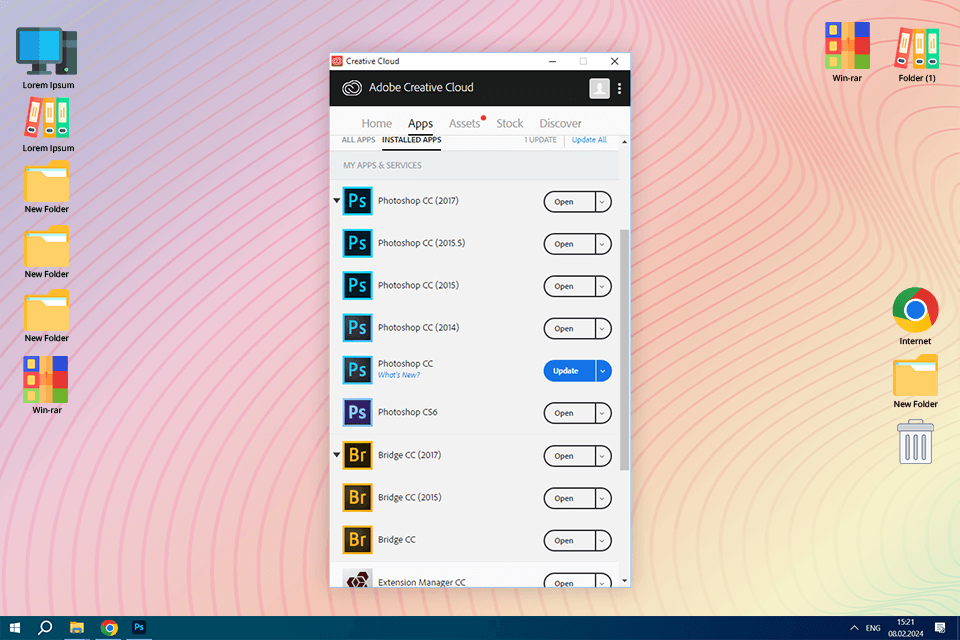Open Photoshop CS6 with its button
This screenshot has width=960, height=640.
[569, 413]
